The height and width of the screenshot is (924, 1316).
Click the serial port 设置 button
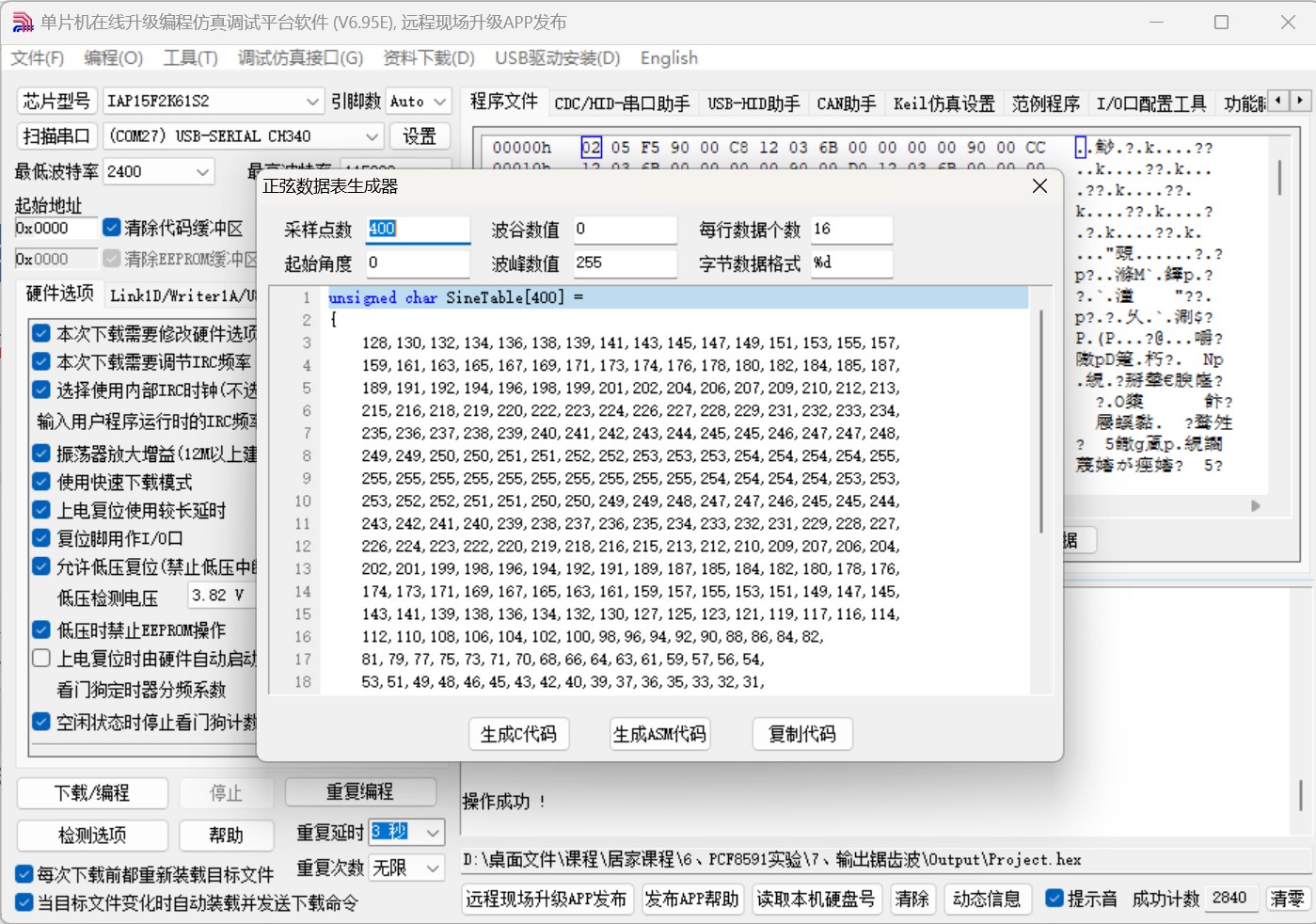click(x=420, y=136)
